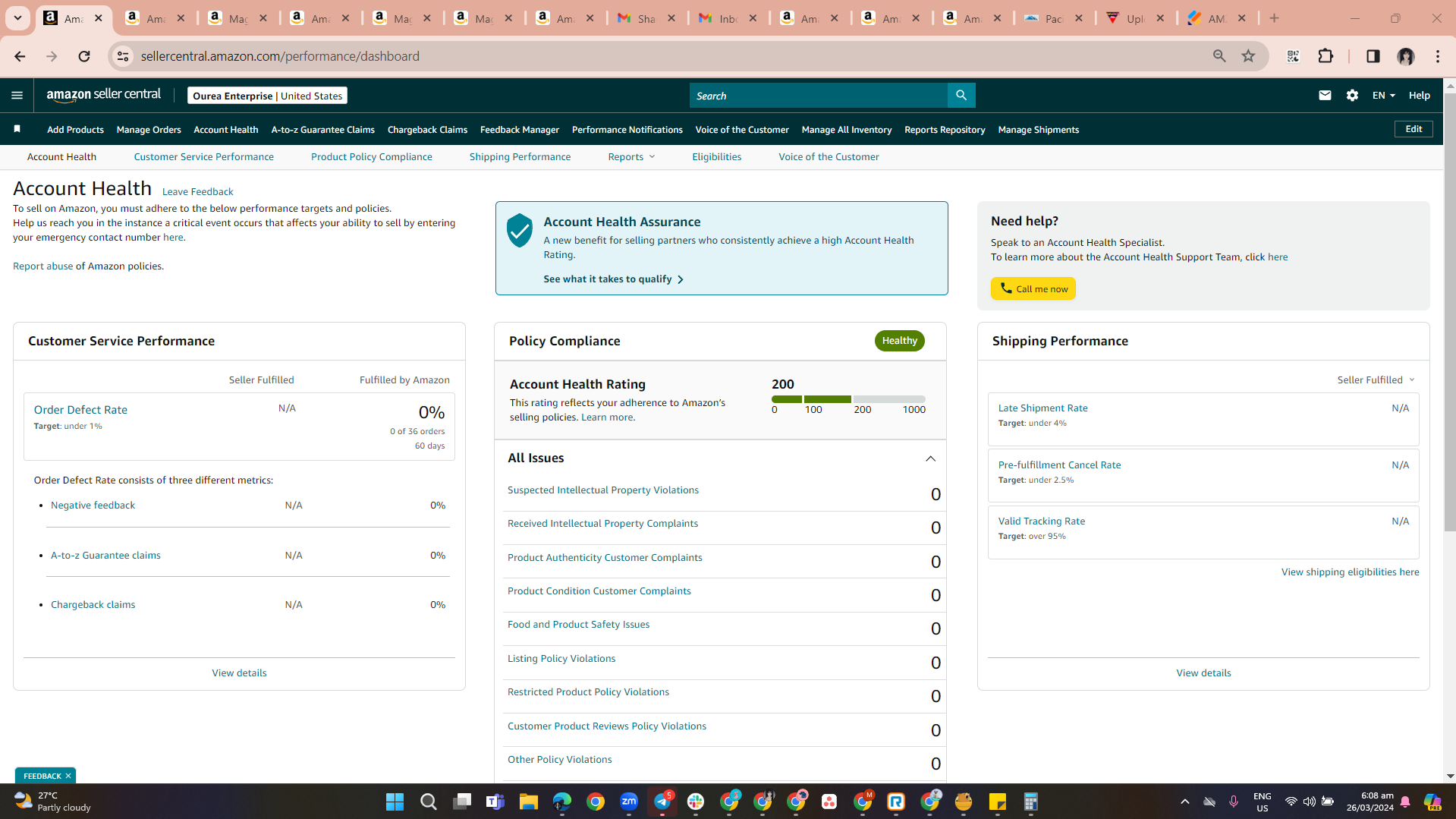1456x819 pixels.
Task: View details under Shipping Performance
Action: pyautogui.click(x=1203, y=673)
